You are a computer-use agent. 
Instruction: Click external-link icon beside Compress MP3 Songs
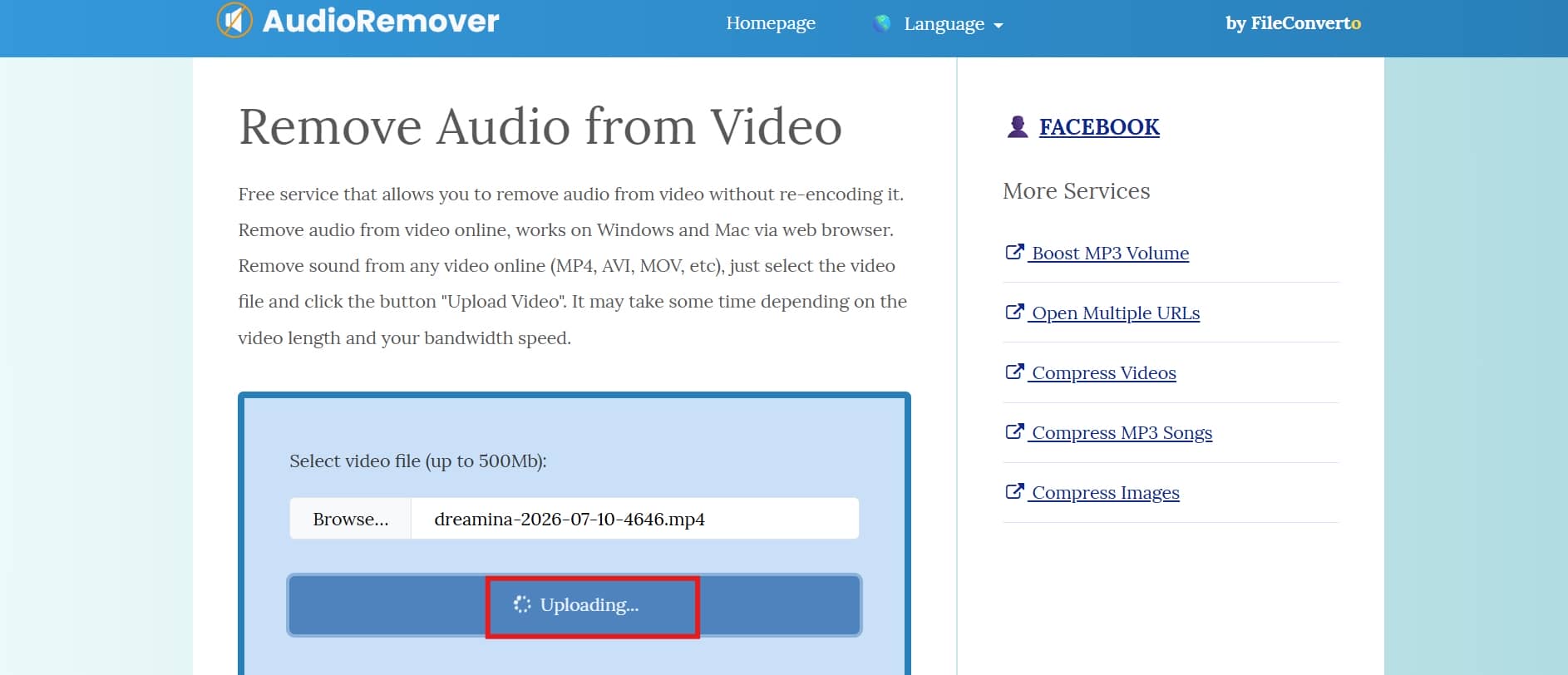[1014, 431]
